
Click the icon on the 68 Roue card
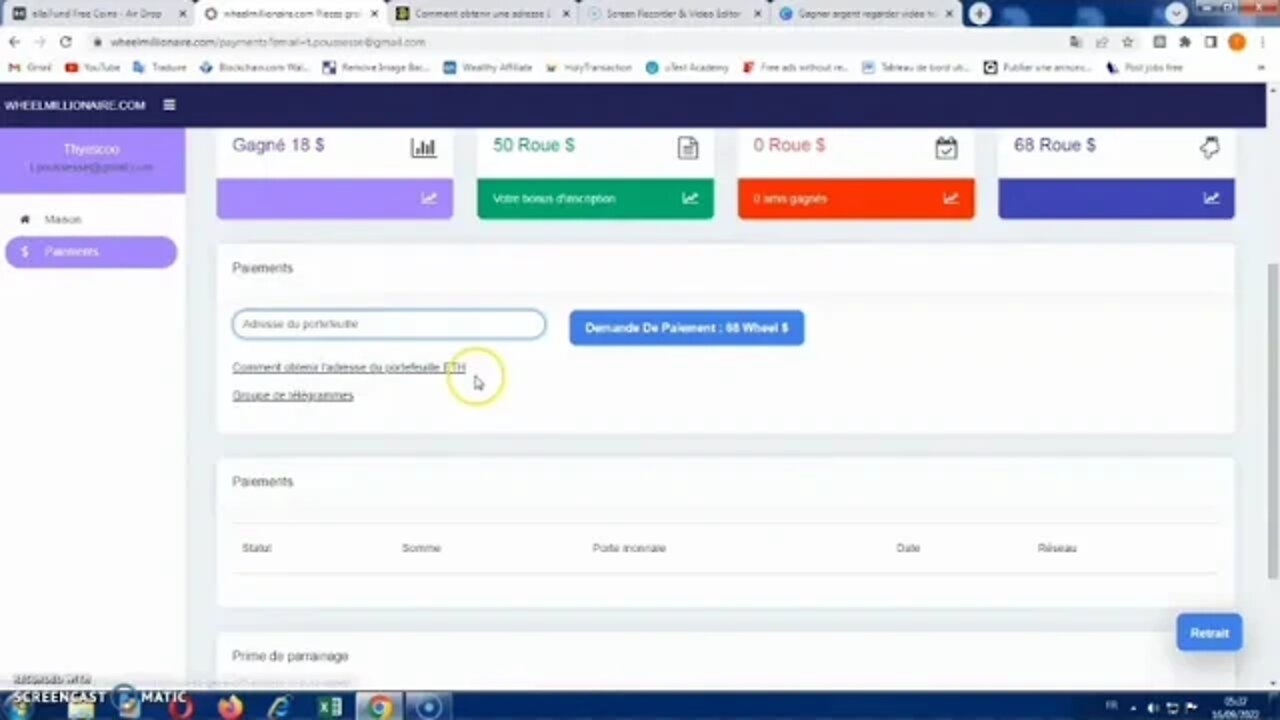pos(1209,148)
